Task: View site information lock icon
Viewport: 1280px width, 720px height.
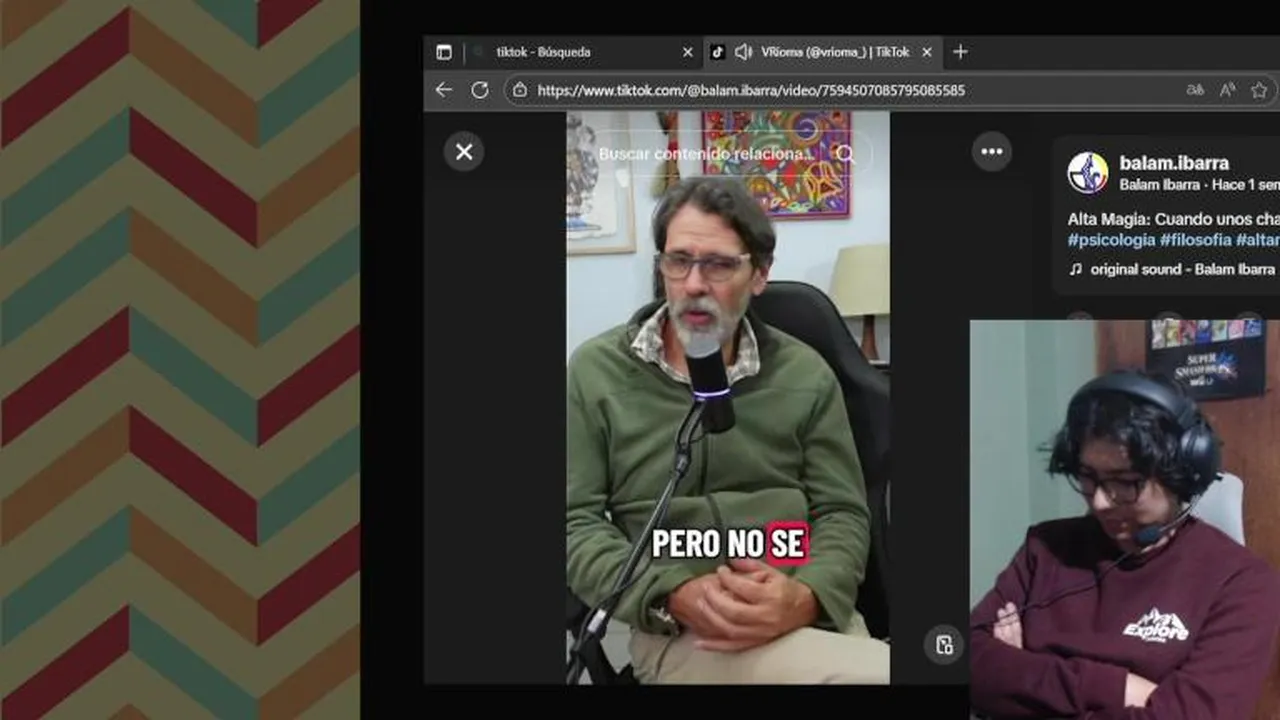Action: point(519,90)
